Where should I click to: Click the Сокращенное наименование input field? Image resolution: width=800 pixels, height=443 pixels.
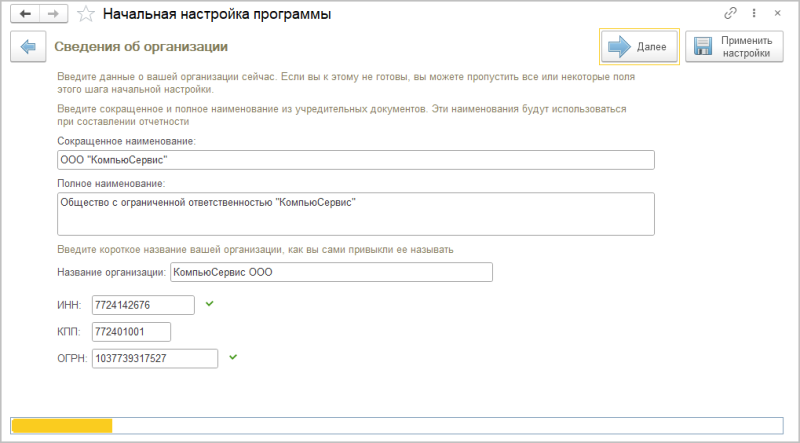[356, 160]
